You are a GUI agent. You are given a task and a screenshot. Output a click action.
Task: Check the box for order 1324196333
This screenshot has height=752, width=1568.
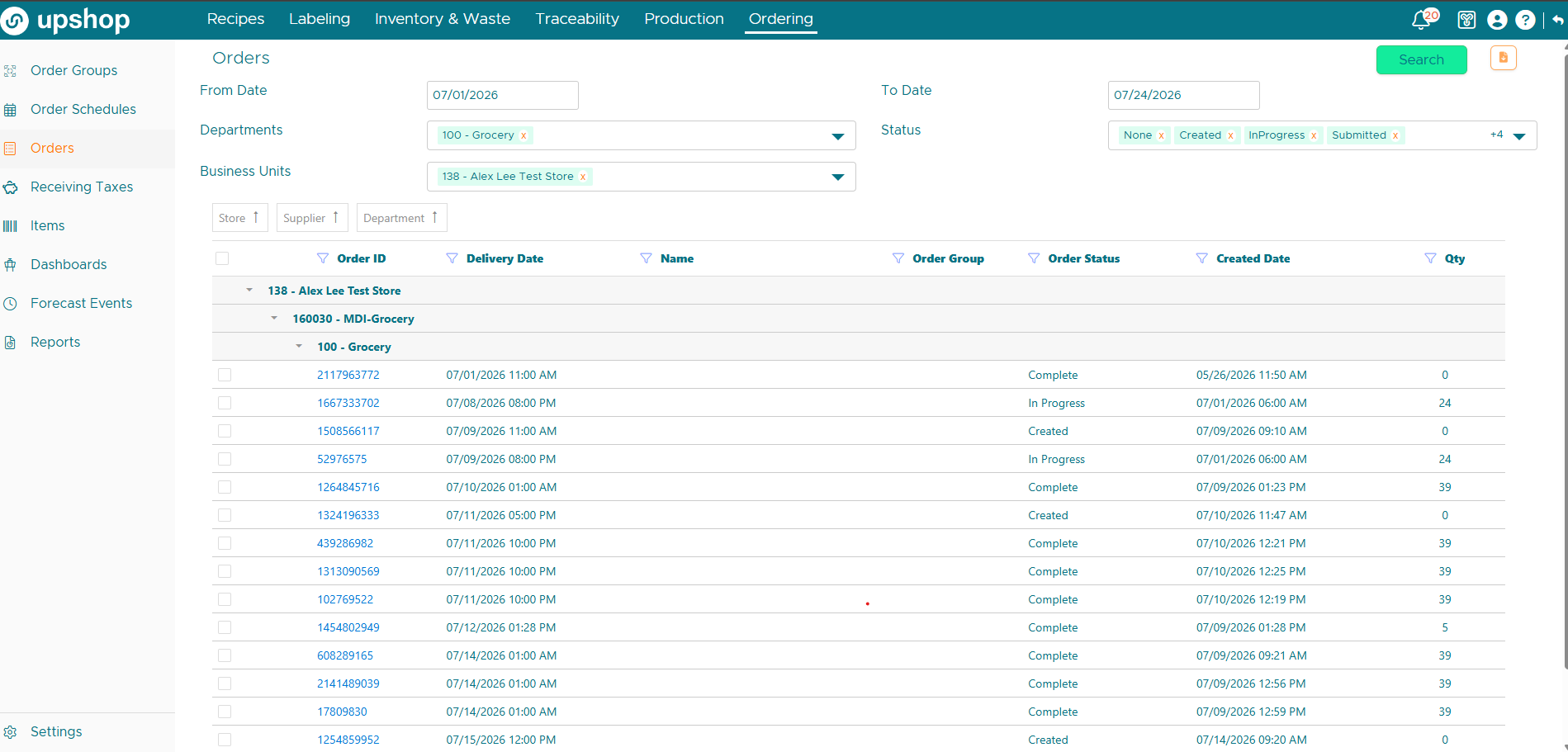225,515
